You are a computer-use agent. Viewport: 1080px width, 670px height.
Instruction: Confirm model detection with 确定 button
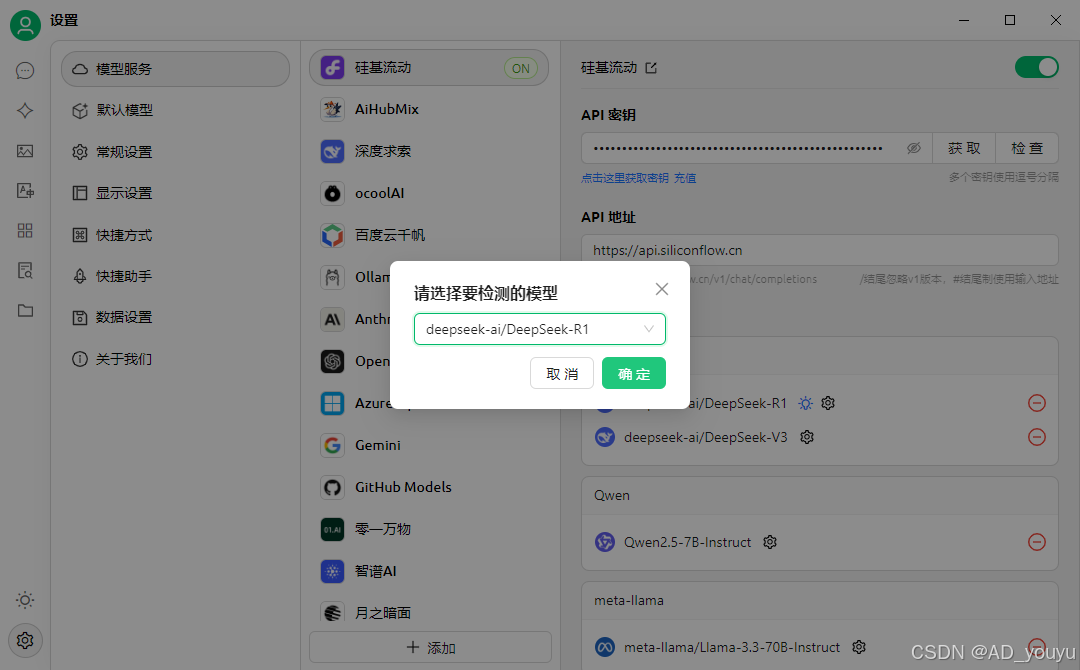(633, 373)
